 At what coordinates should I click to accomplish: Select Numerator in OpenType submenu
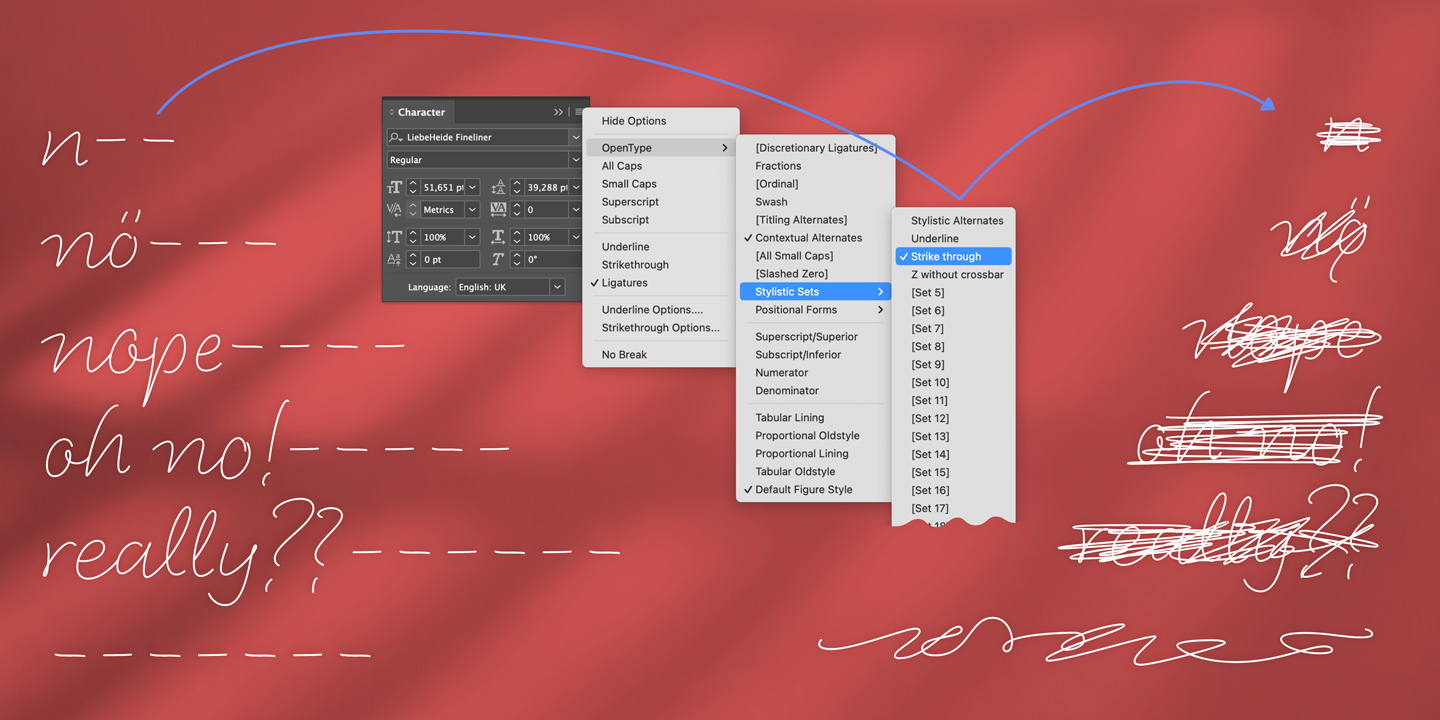(781, 373)
